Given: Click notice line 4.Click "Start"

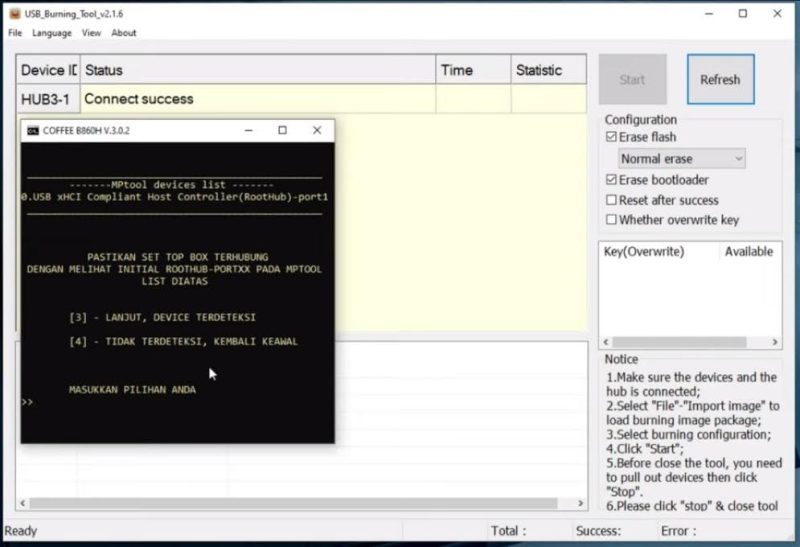Looking at the screenshot, I should (645, 449).
